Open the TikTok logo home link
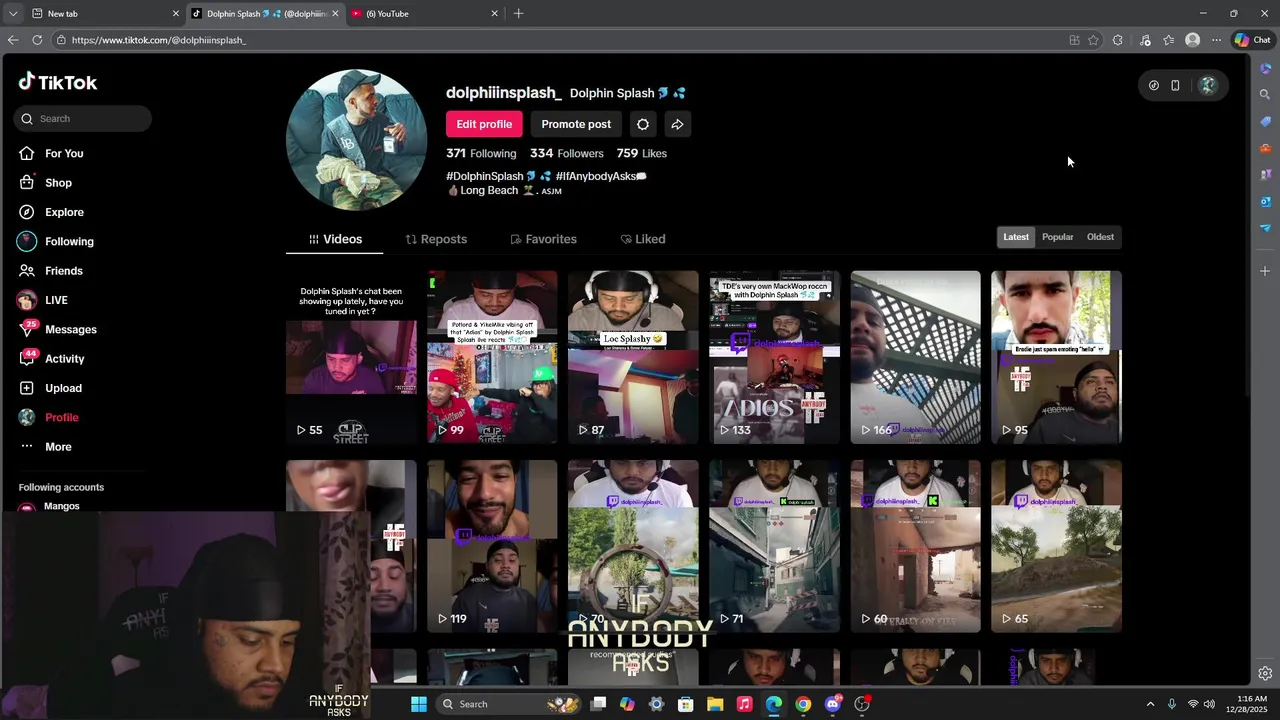The image size is (1280, 720). pyautogui.click(x=58, y=82)
